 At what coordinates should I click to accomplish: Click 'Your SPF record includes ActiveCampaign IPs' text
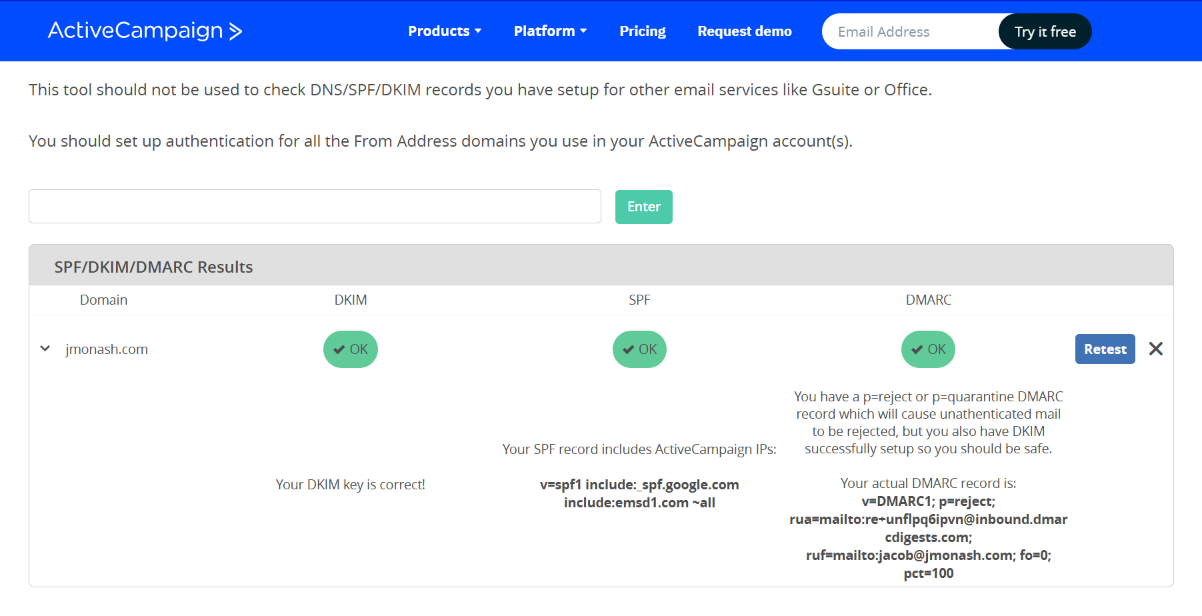click(x=640, y=449)
